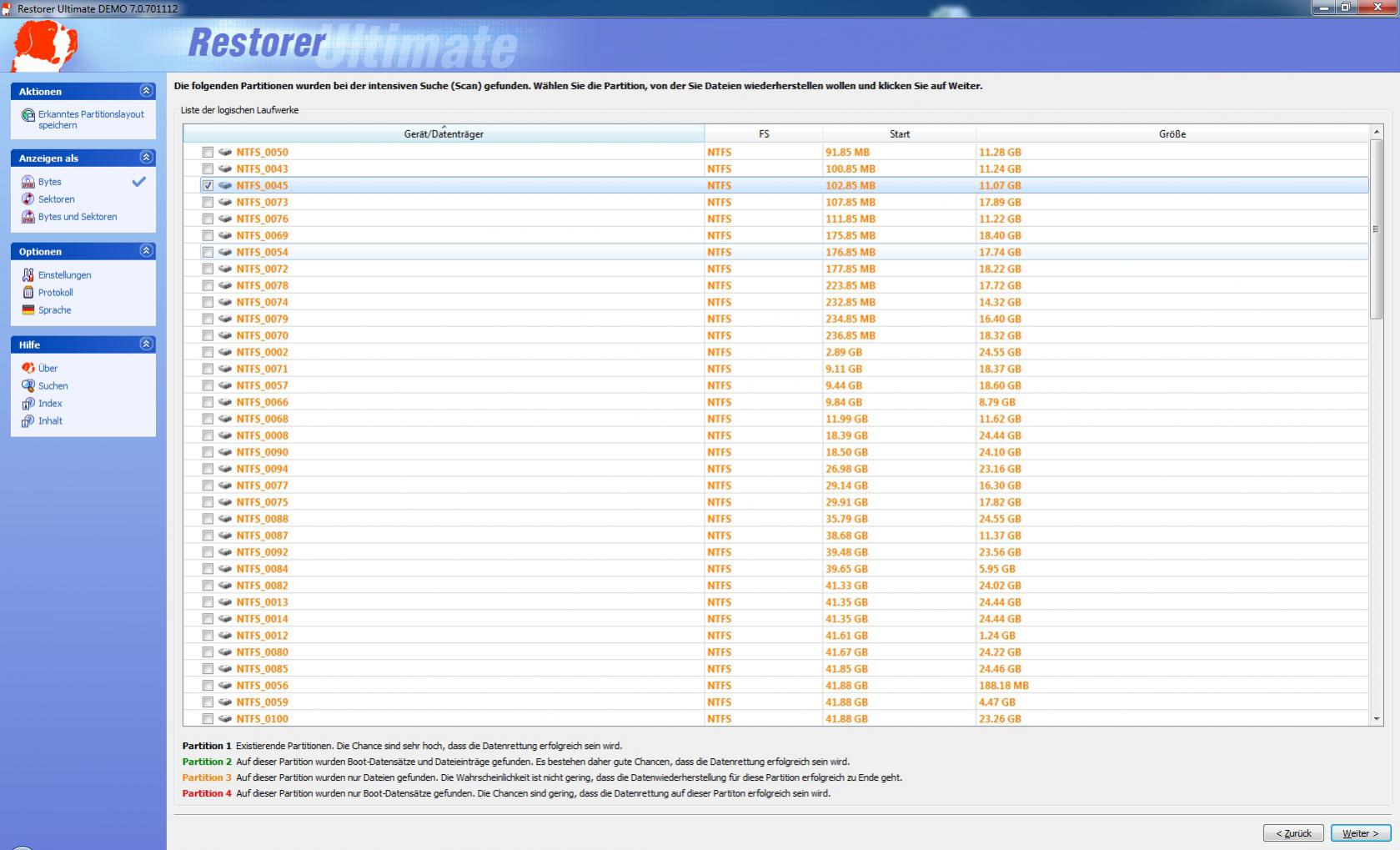Collapse the Anzeigen als panel
This screenshot has width=1400, height=850.
pos(146,158)
